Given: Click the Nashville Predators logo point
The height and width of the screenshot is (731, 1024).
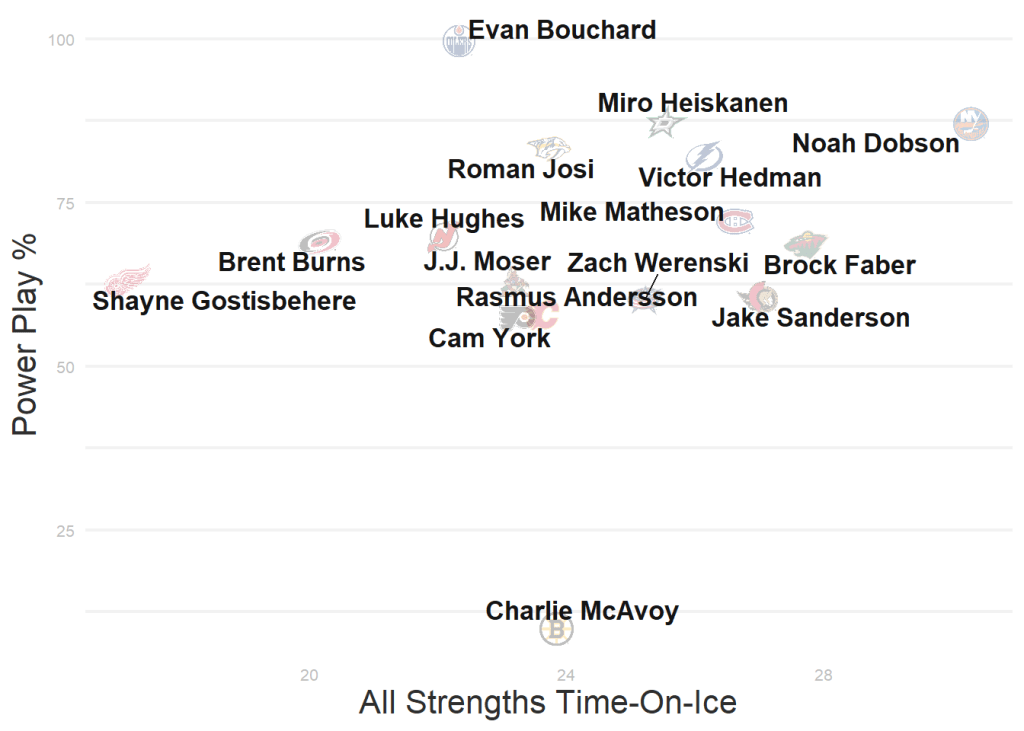Looking at the screenshot, I should tap(549, 148).
